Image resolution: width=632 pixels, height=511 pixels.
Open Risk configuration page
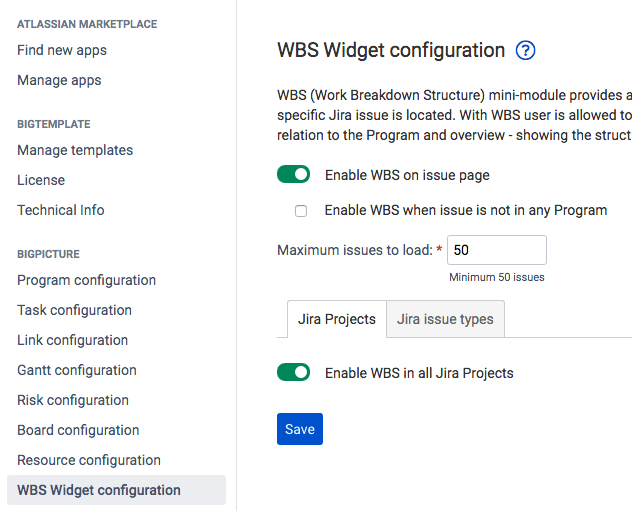[x=73, y=400]
